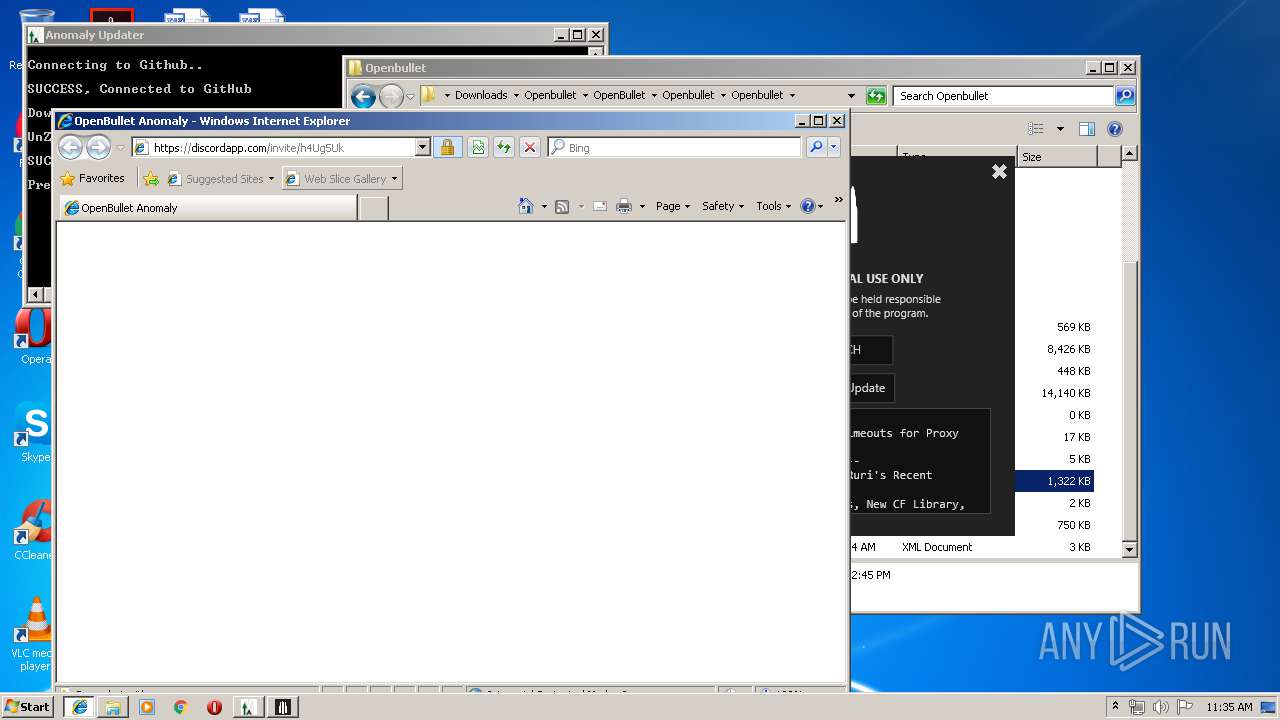Click the security lock icon in IE
Viewport: 1280px width, 720px height.
[x=447, y=147]
